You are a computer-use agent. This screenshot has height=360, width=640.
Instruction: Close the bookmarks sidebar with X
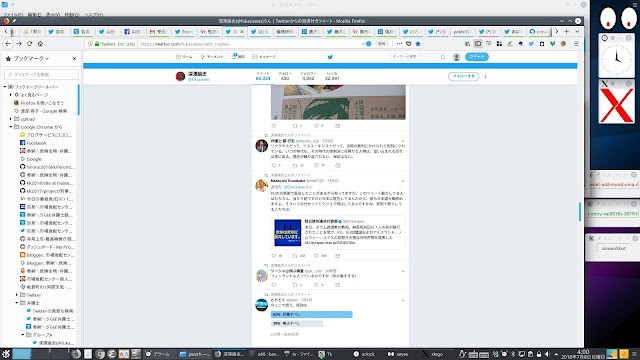click(74, 59)
